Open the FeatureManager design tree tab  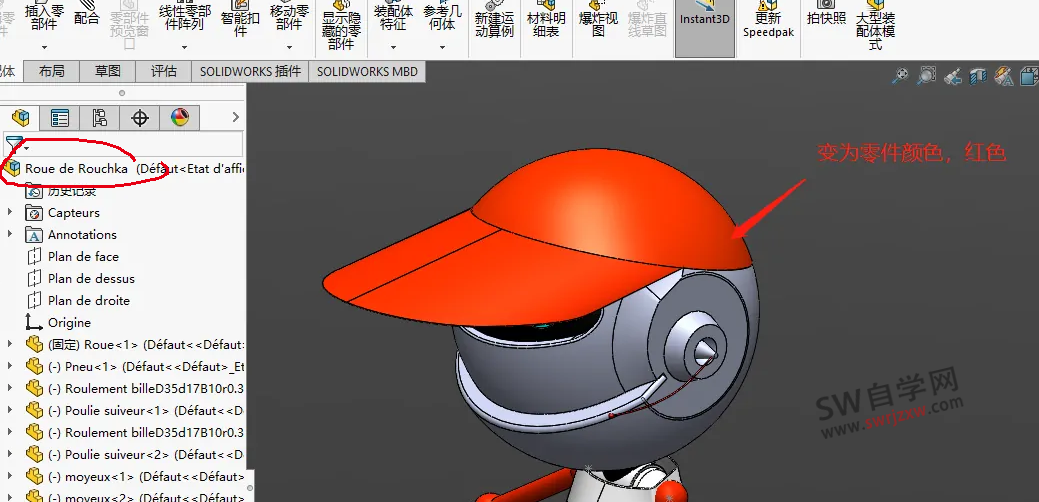pos(20,118)
